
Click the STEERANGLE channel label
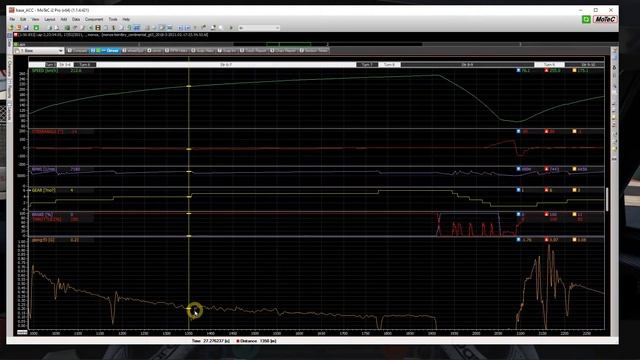(x=48, y=132)
